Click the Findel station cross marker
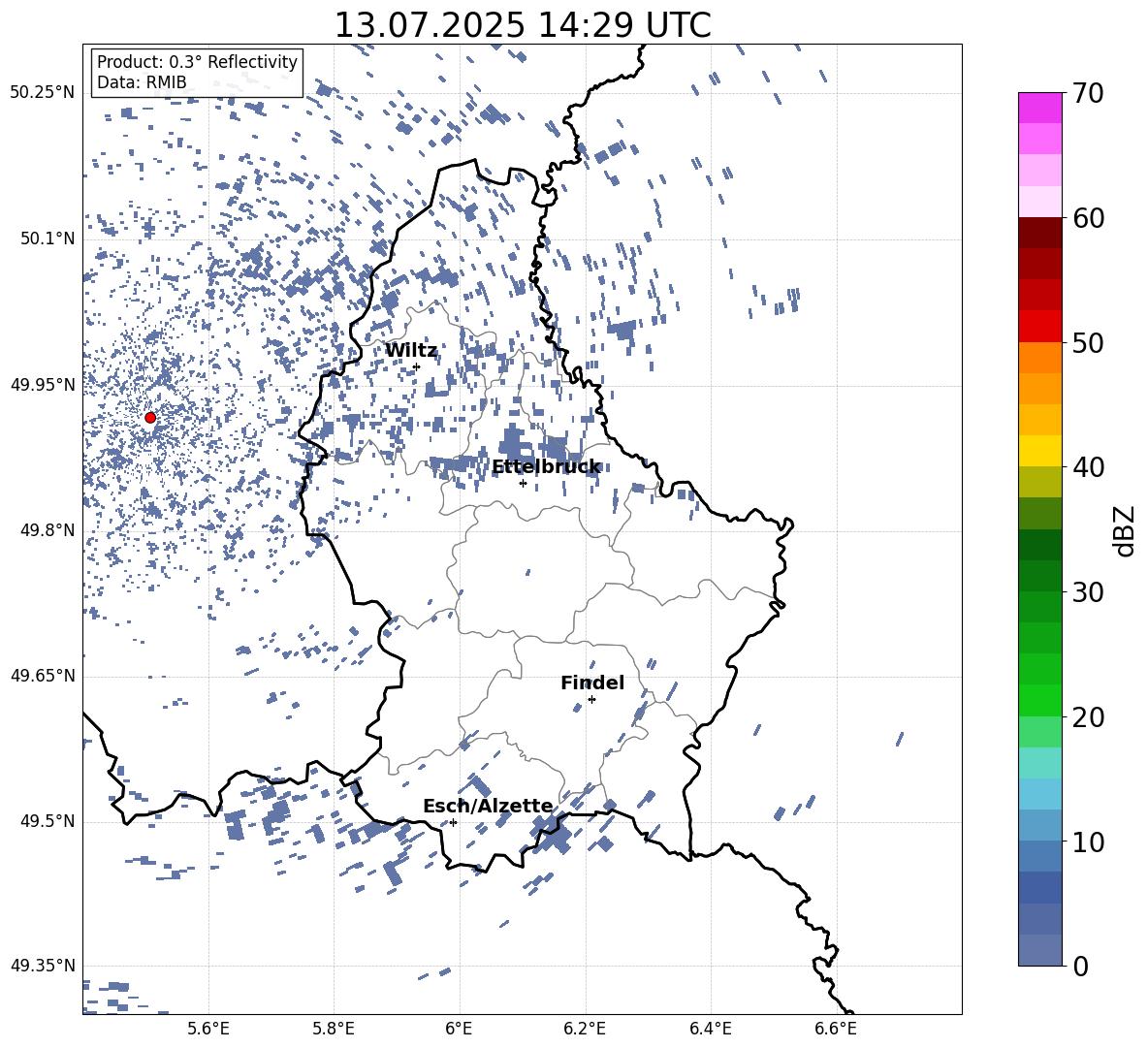Viewport: 1148px width, 1048px height. click(x=591, y=700)
